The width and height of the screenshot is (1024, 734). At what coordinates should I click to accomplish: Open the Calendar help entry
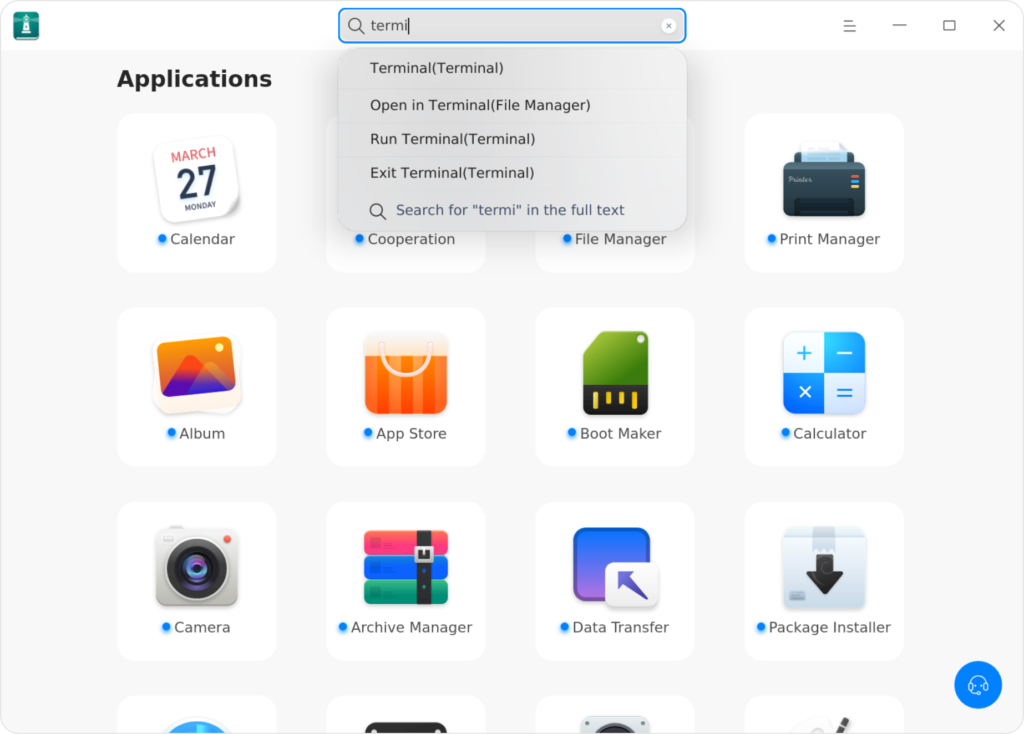tap(196, 192)
